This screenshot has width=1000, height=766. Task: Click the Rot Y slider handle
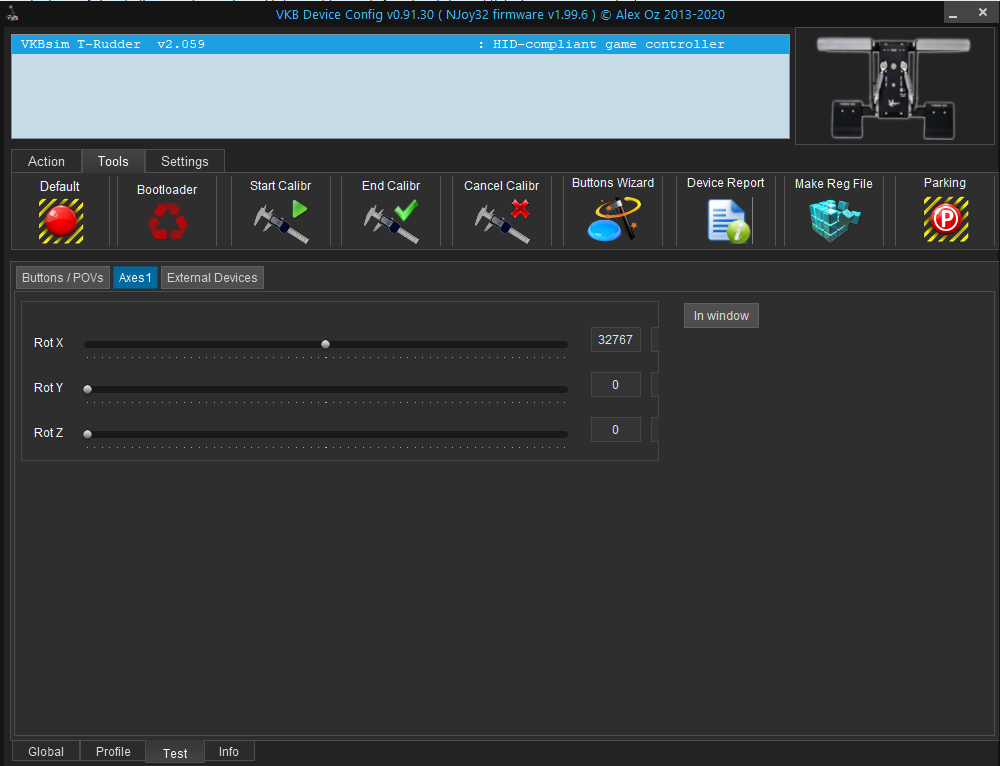(88, 389)
